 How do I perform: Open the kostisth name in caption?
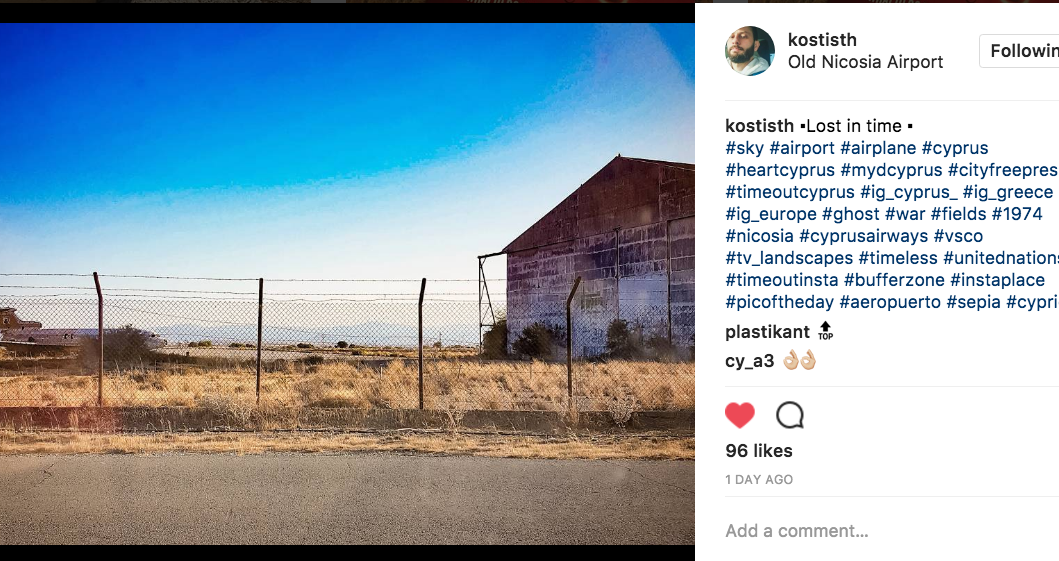(x=759, y=126)
